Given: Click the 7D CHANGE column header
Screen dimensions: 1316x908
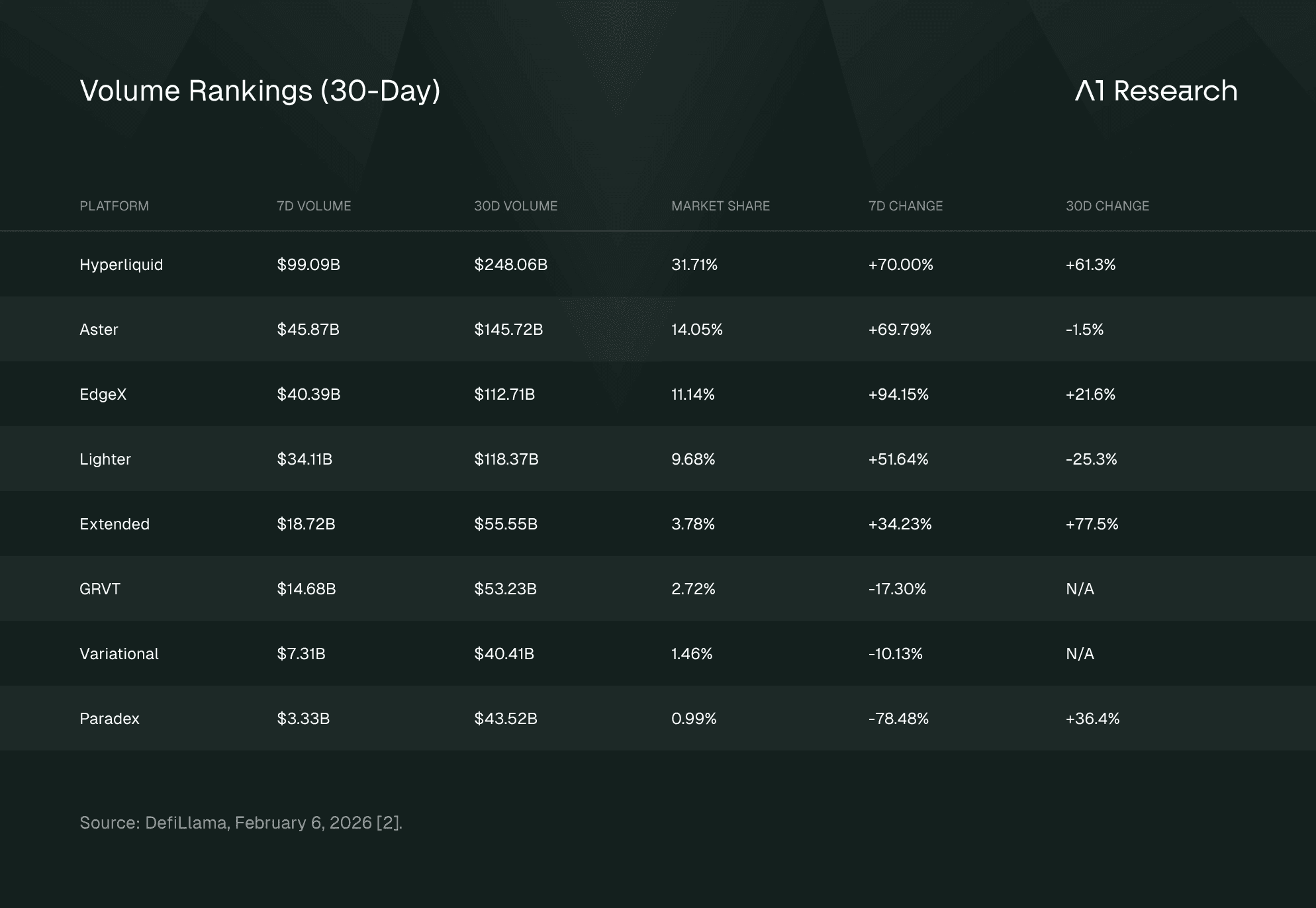Looking at the screenshot, I should [x=905, y=206].
